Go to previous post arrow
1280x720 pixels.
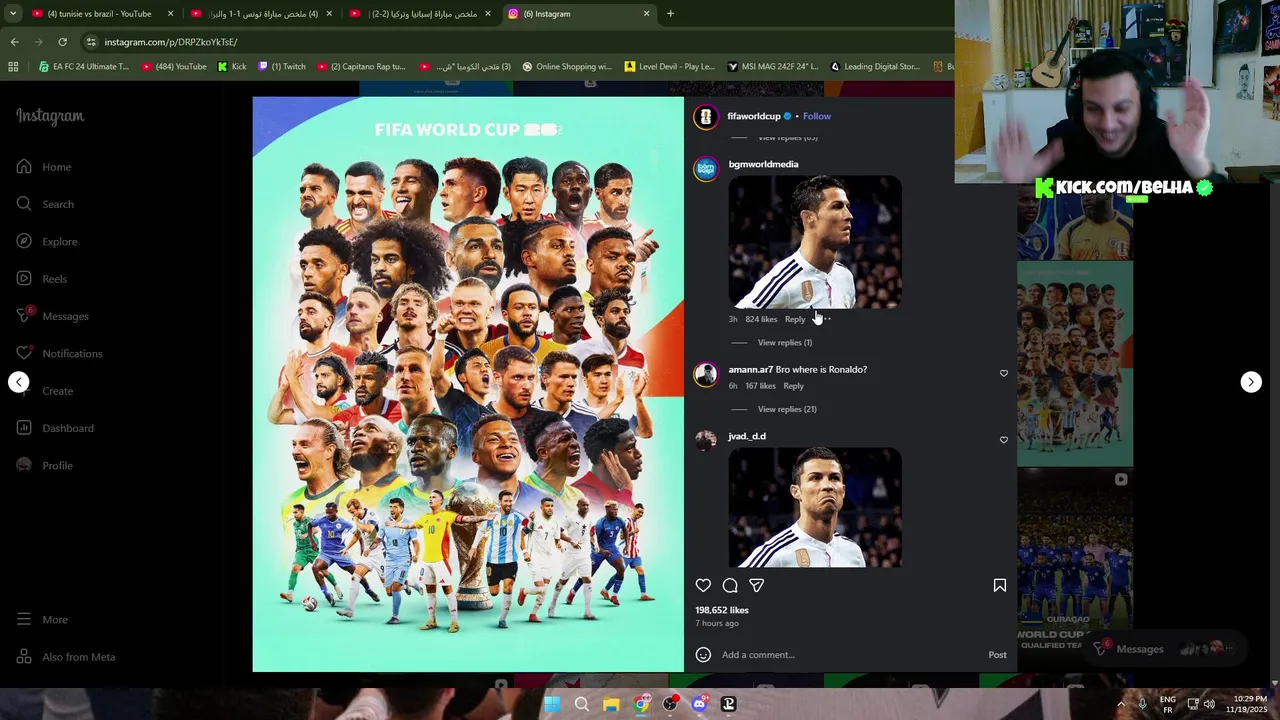(19, 382)
